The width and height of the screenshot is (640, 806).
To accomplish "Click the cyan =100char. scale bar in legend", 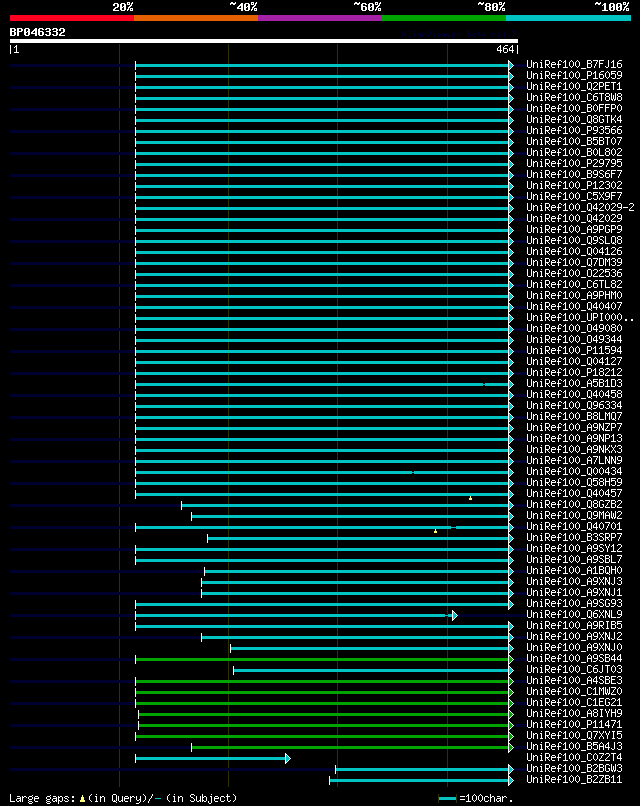I will [x=447, y=798].
